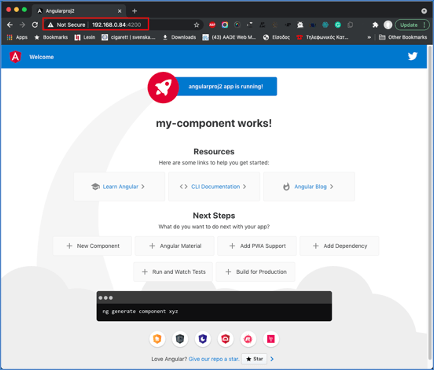434x370 pixels.
Task: Select the New Component next step
Action: (x=92, y=246)
